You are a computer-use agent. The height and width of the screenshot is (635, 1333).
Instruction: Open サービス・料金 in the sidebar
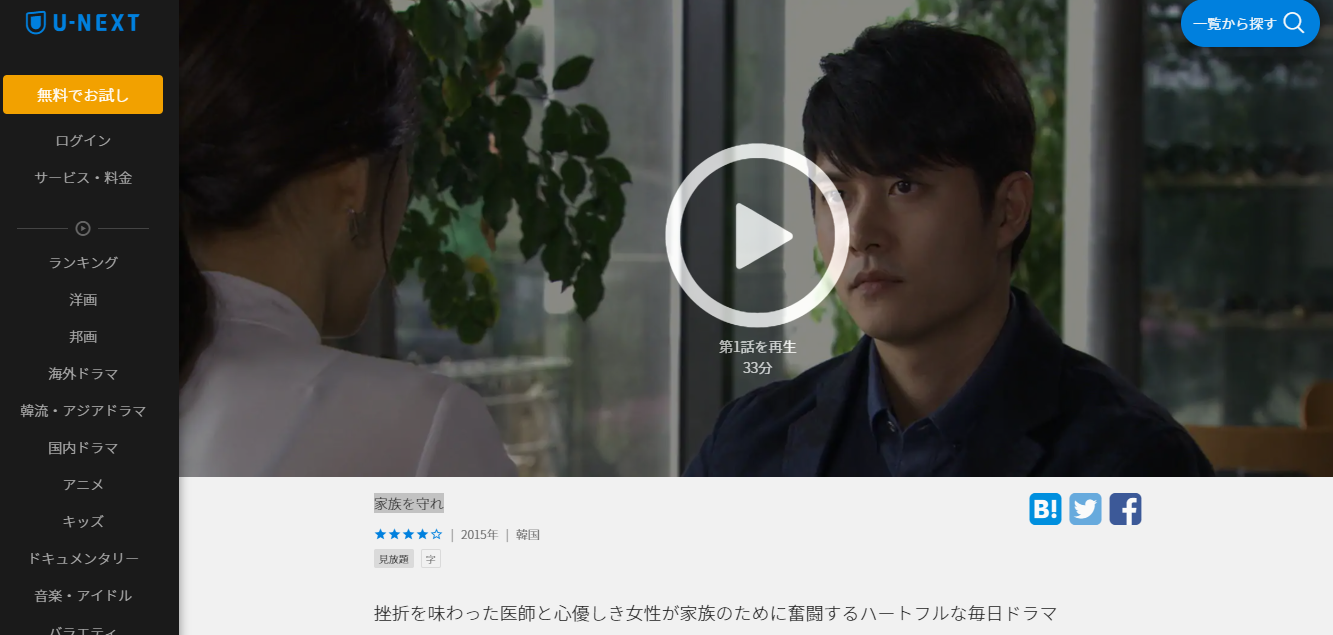click(x=83, y=177)
